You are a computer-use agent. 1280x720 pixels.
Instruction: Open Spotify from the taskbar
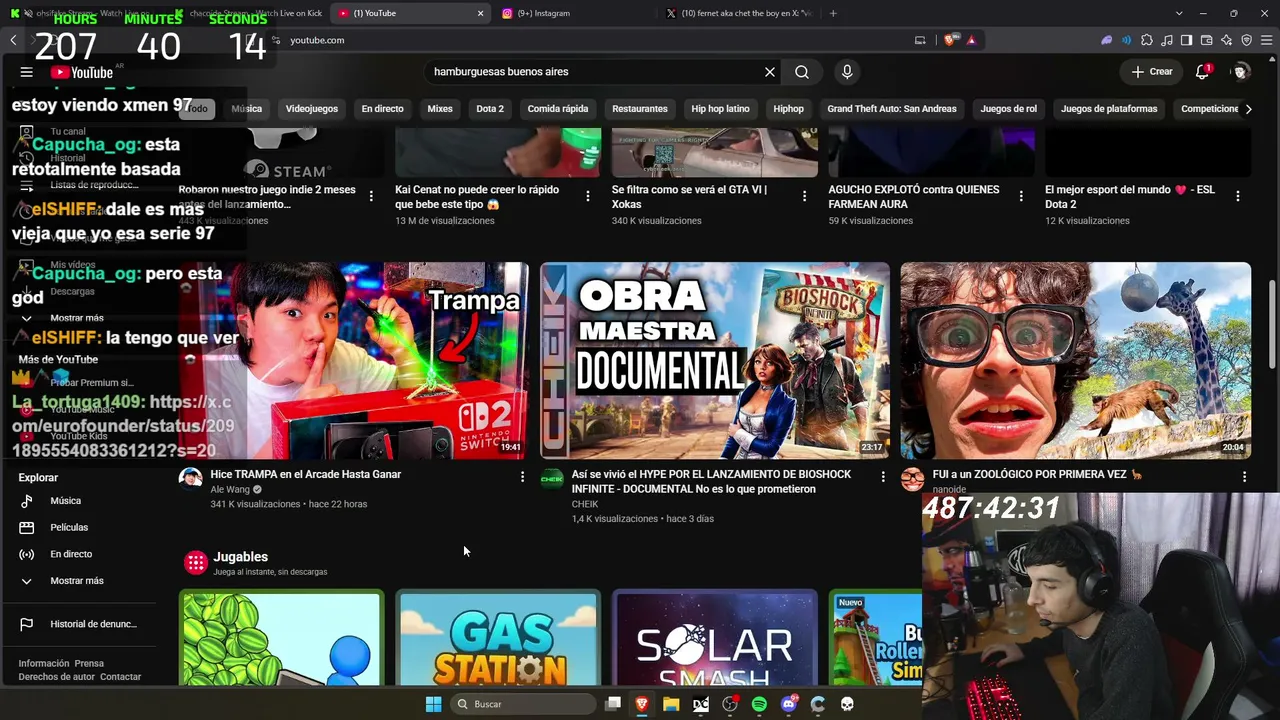pyautogui.click(x=759, y=704)
